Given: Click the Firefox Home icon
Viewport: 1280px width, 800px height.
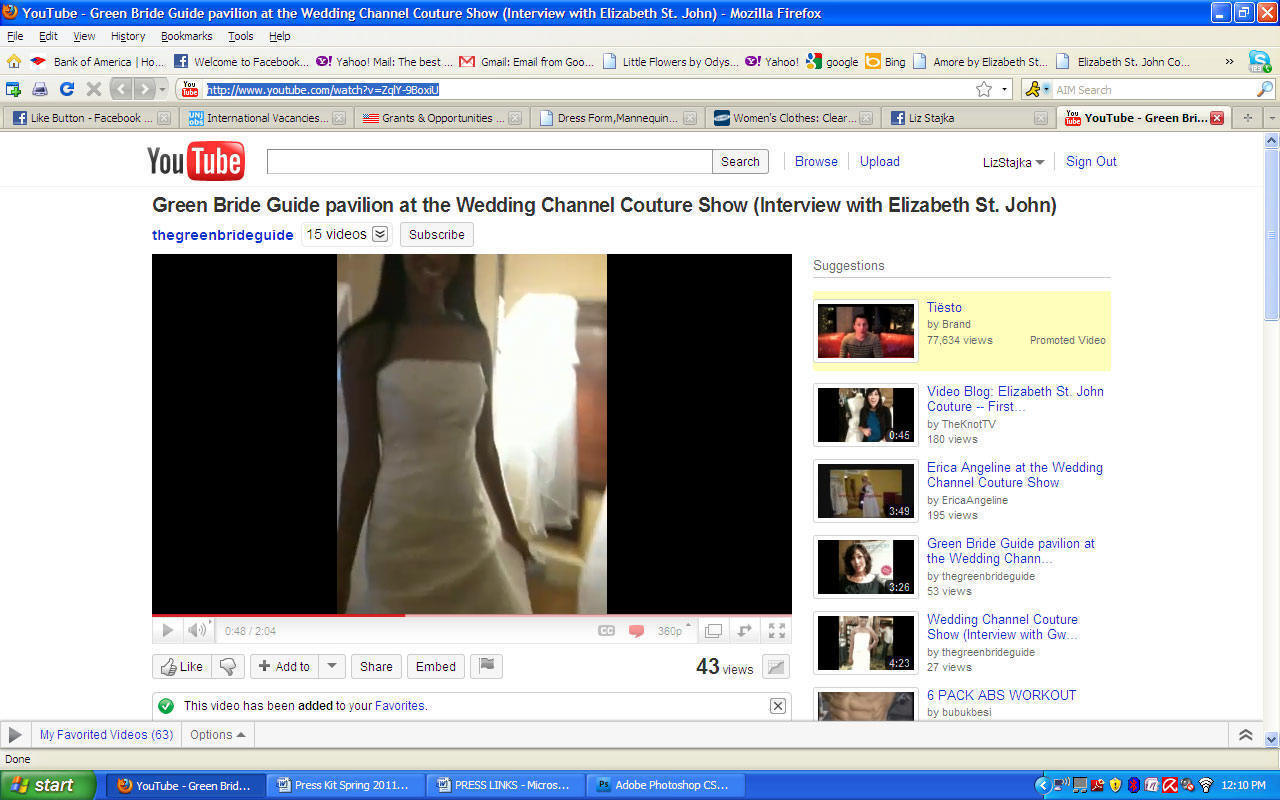Looking at the screenshot, I should pyautogui.click(x=14, y=61).
